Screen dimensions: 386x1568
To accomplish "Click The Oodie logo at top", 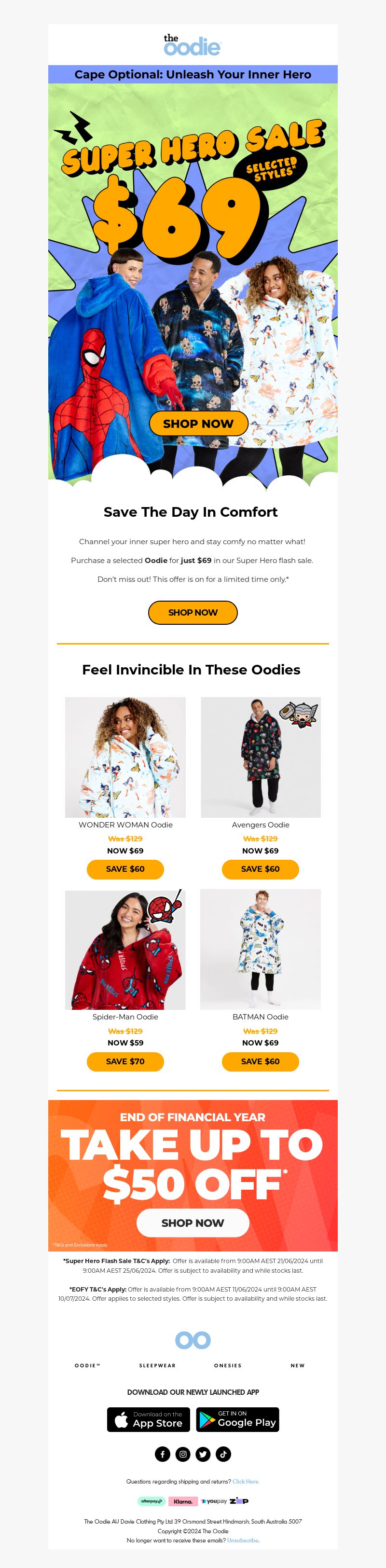I will point(193,45).
